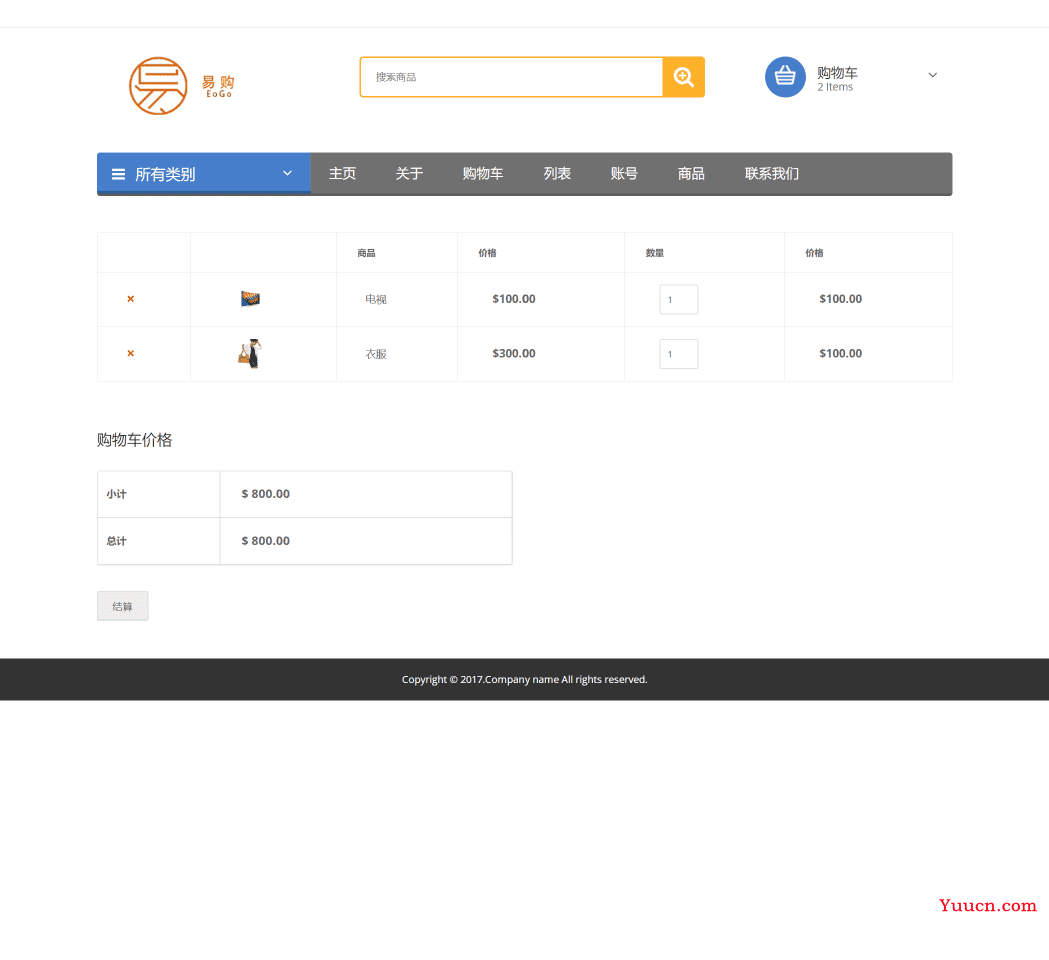1049x960 pixels.
Task: Open 购物车 in navigation bar
Action: [483, 174]
